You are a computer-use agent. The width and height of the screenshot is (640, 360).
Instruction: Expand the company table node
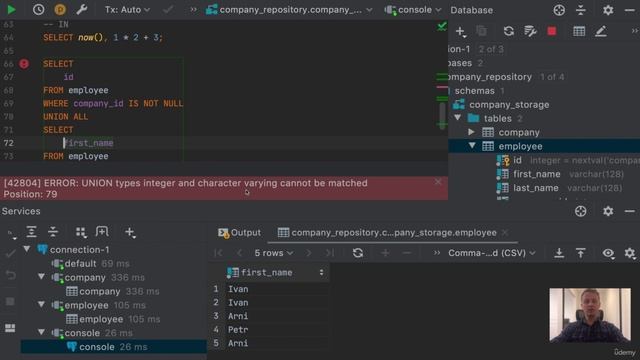471,132
